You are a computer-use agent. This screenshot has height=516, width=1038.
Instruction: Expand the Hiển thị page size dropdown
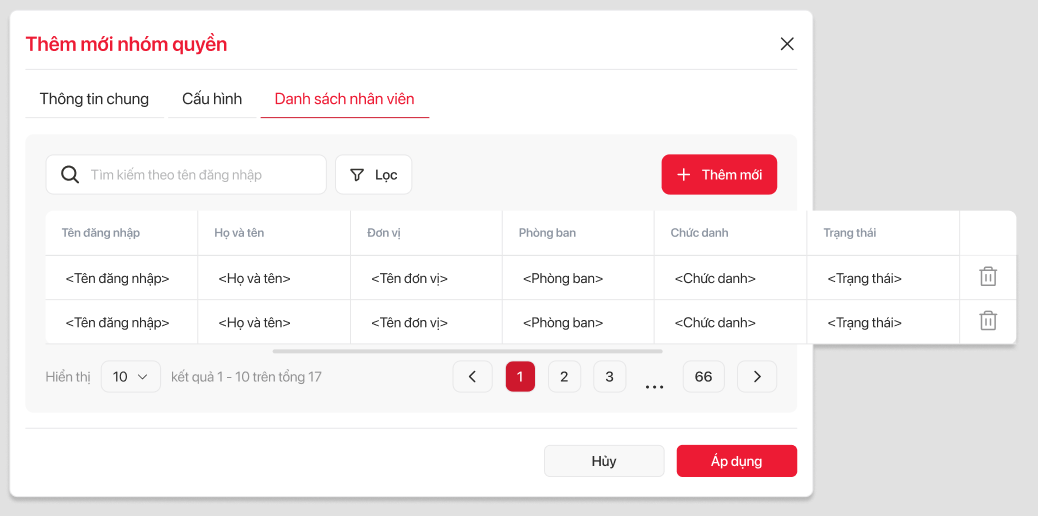click(x=131, y=377)
